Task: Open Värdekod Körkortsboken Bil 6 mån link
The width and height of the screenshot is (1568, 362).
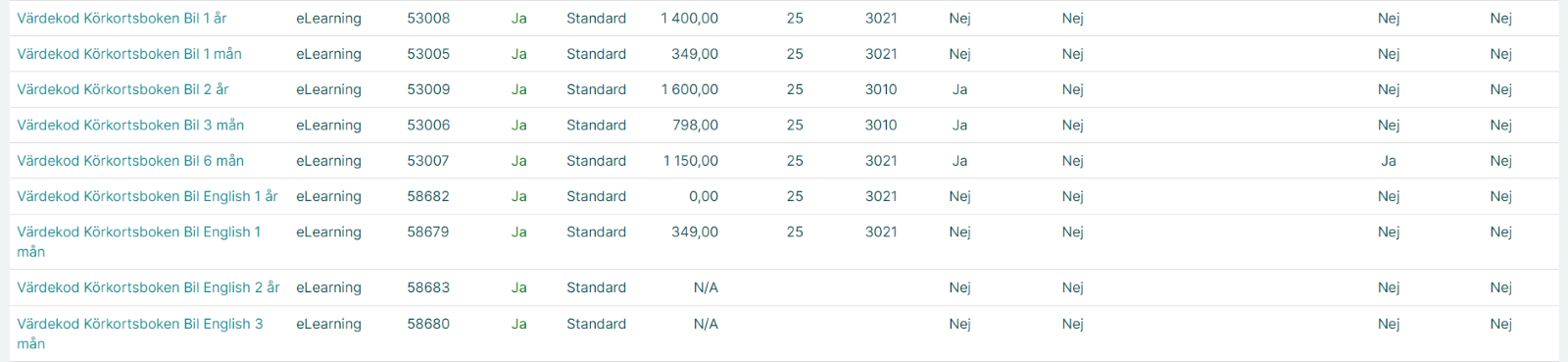Action: coord(130,161)
